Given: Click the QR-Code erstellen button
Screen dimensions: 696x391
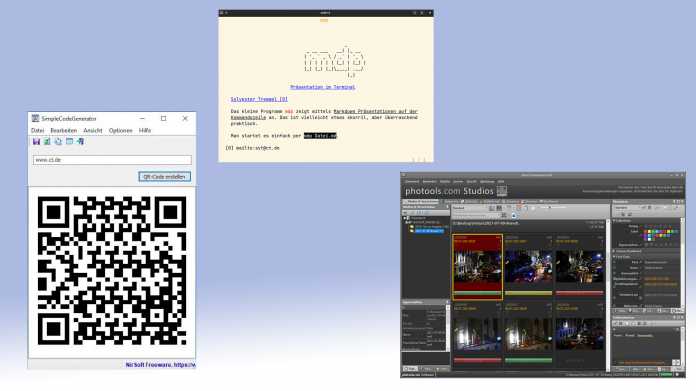Looking at the screenshot, I should pos(164,177).
